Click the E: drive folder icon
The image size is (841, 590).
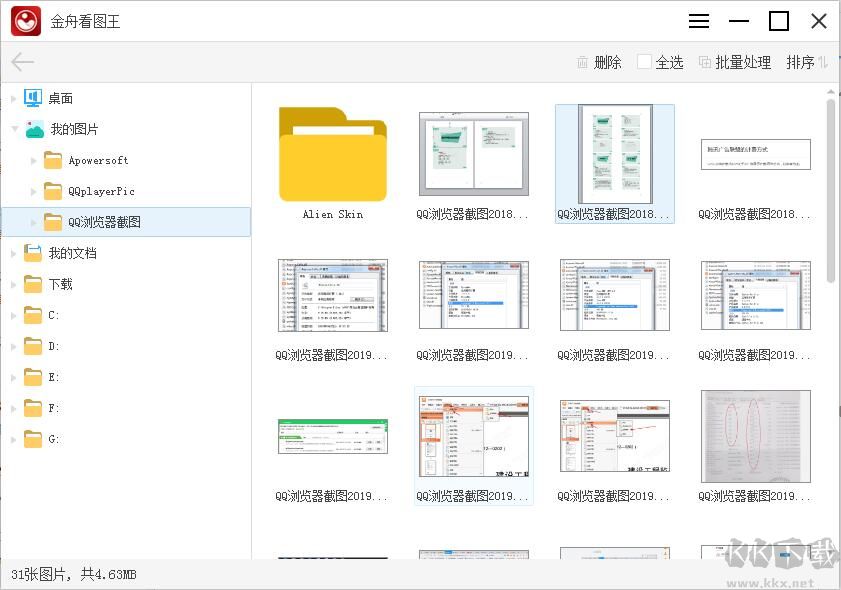click(33, 378)
